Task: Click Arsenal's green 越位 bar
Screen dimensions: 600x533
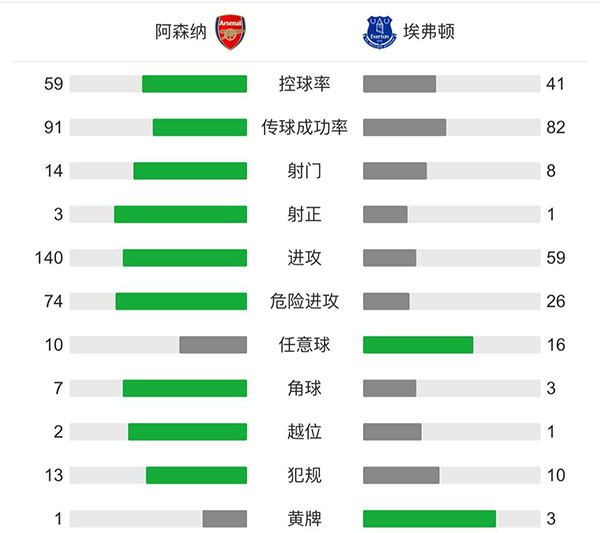Action: click(x=187, y=432)
